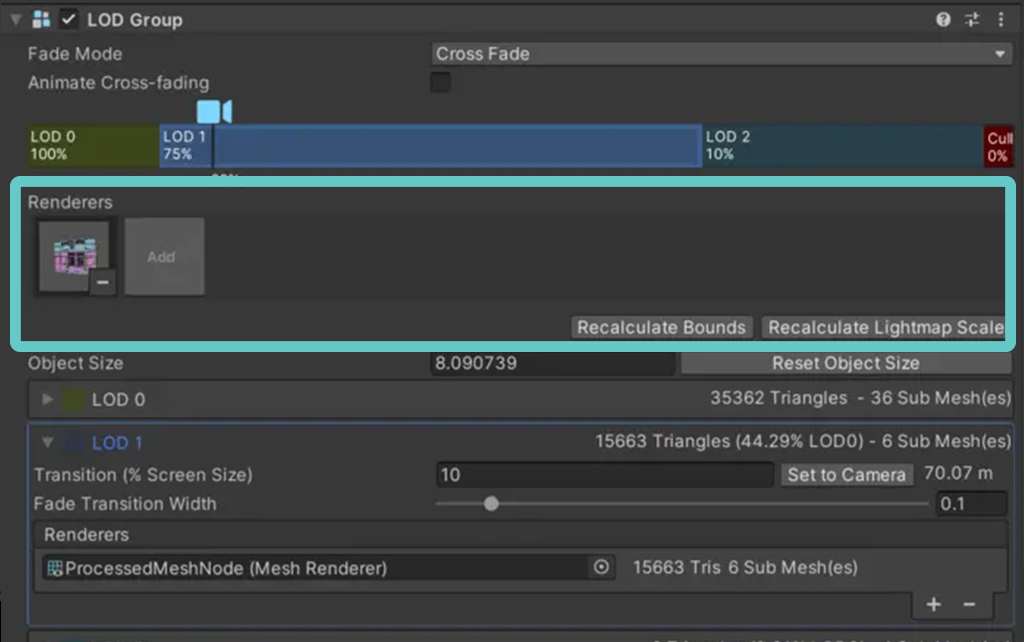The image size is (1024, 642).
Task: Remove renderer with the thumbnail minus icon
Action: point(103,282)
